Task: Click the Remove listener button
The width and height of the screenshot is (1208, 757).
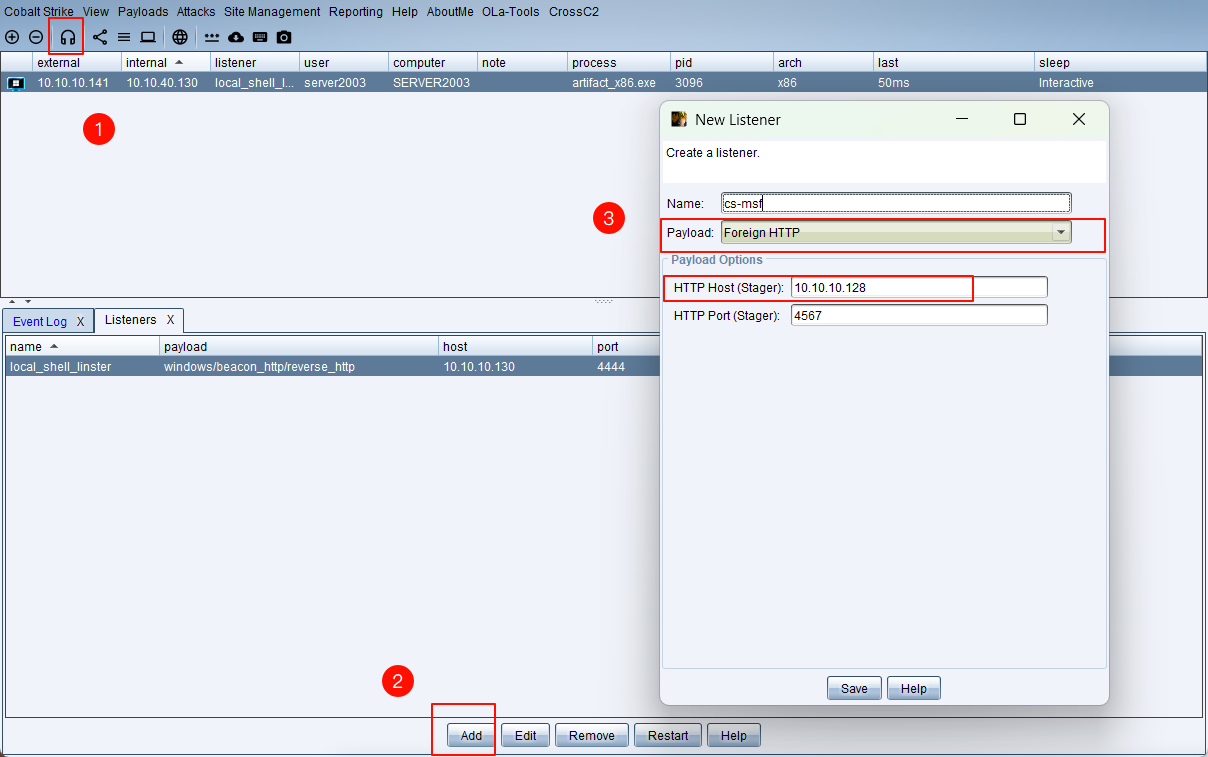Action: click(592, 735)
